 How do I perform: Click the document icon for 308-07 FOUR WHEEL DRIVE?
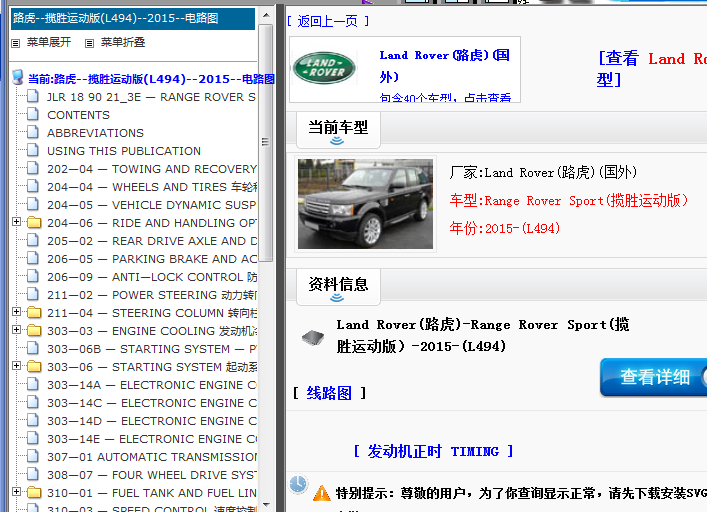(x=32, y=474)
